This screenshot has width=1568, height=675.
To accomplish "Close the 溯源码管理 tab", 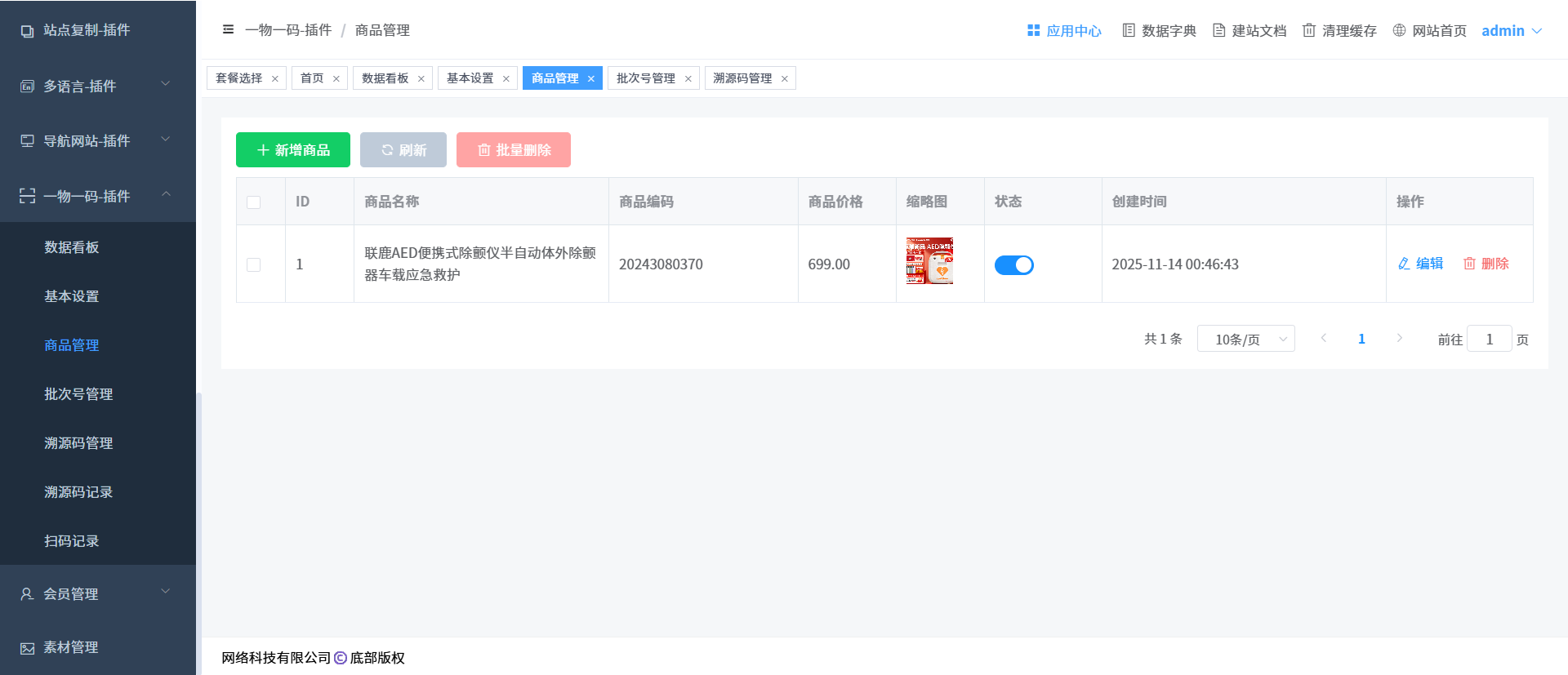I will (x=785, y=79).
